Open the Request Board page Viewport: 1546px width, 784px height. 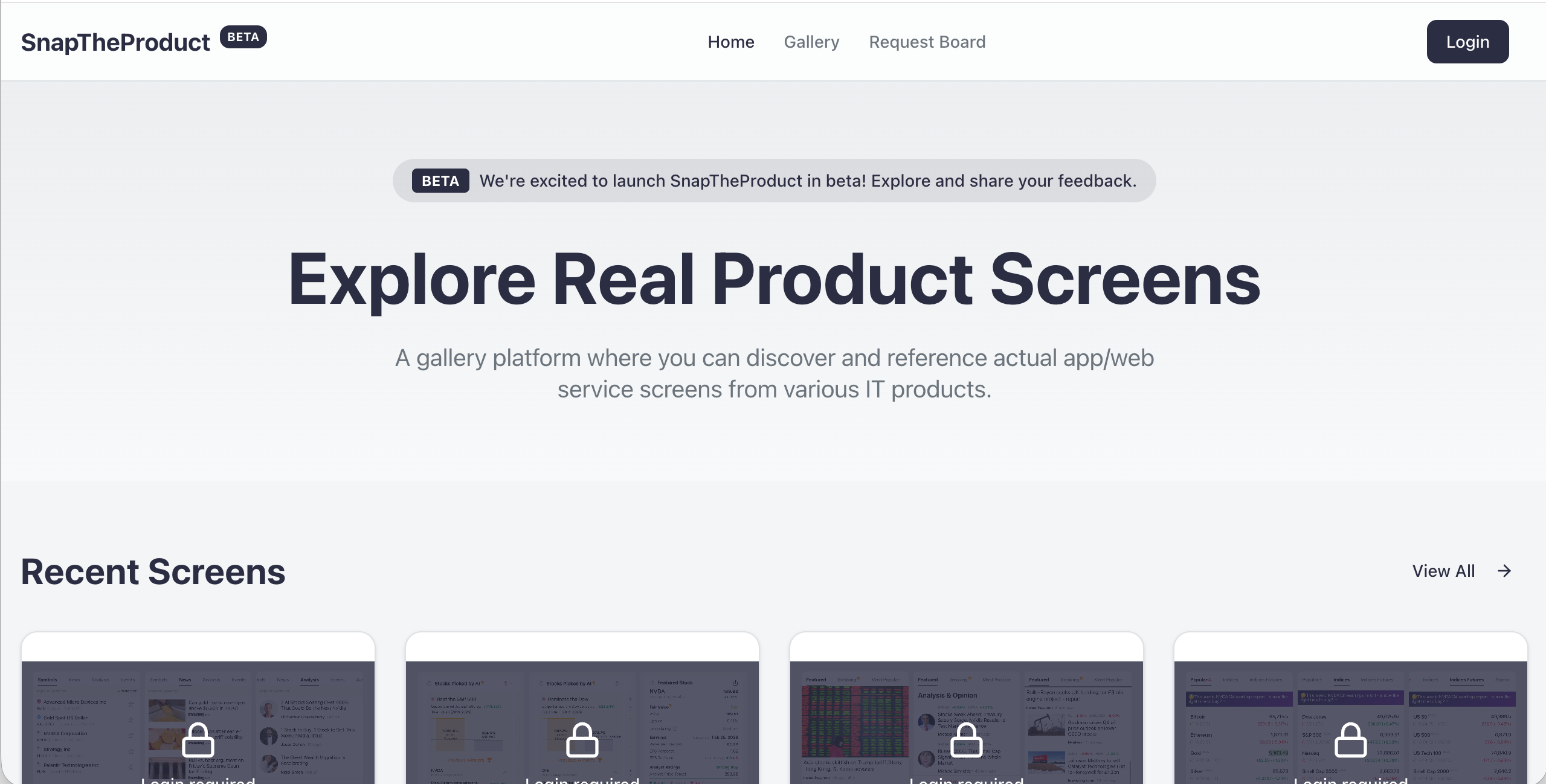pyautogui.click(x=927, y=42)
